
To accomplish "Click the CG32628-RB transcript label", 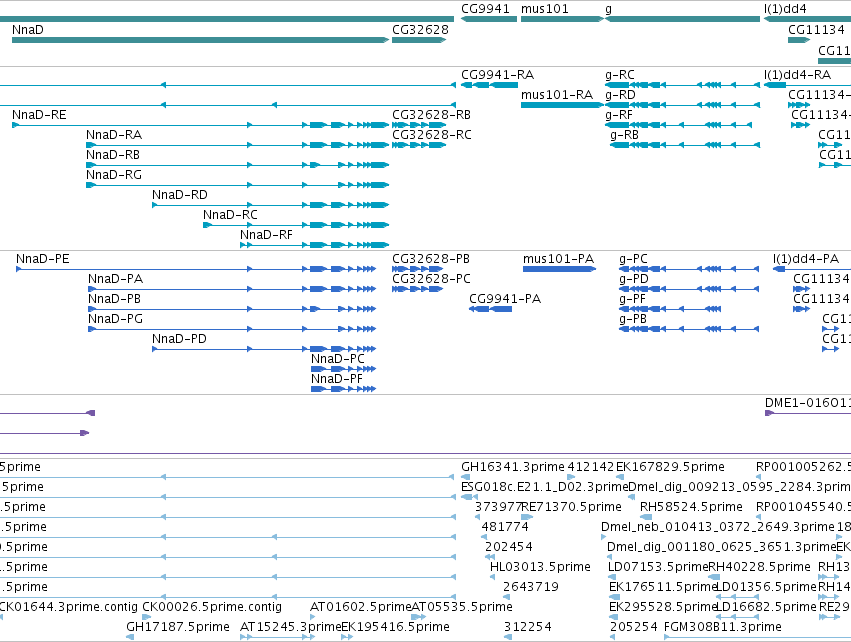I will 431,115.
